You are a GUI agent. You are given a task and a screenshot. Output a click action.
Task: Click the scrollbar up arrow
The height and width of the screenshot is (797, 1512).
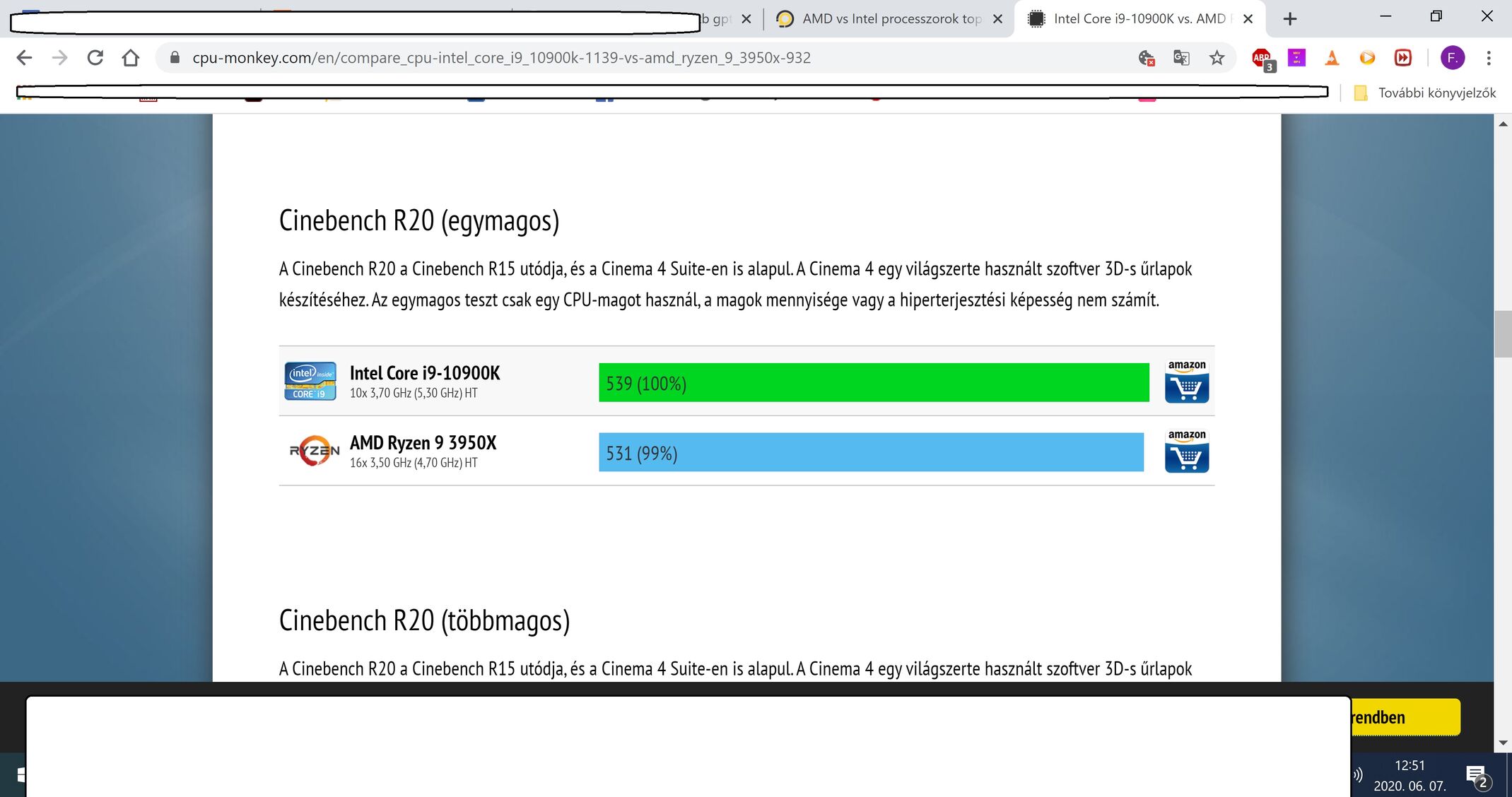point(1503,124)
